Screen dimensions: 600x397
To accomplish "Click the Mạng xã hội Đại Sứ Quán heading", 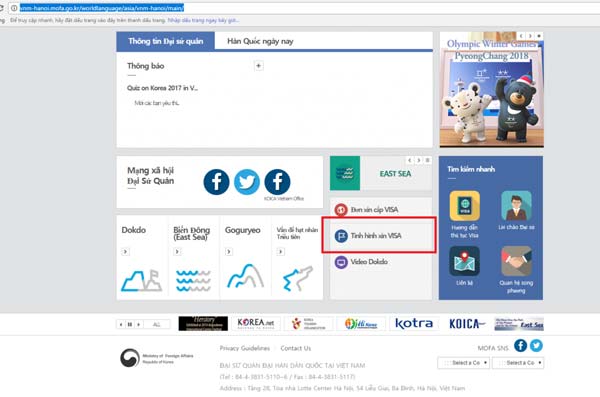I will pos(150,176).
